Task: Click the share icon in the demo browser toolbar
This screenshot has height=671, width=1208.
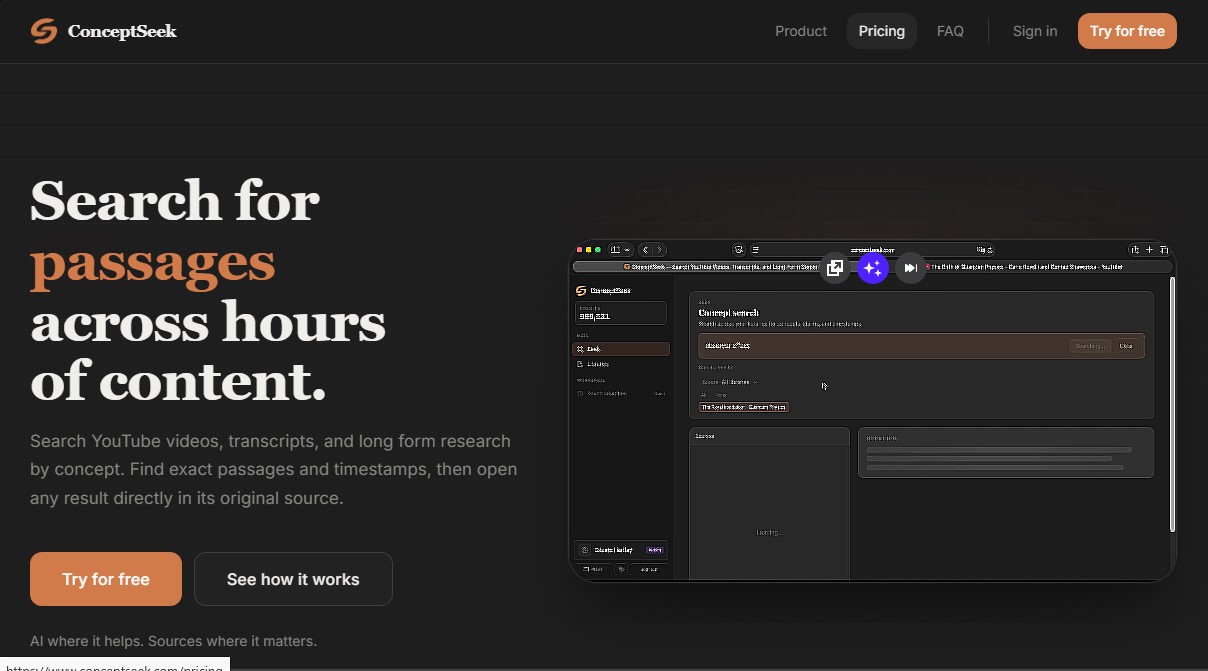Action: click(x=1135, y=250)
